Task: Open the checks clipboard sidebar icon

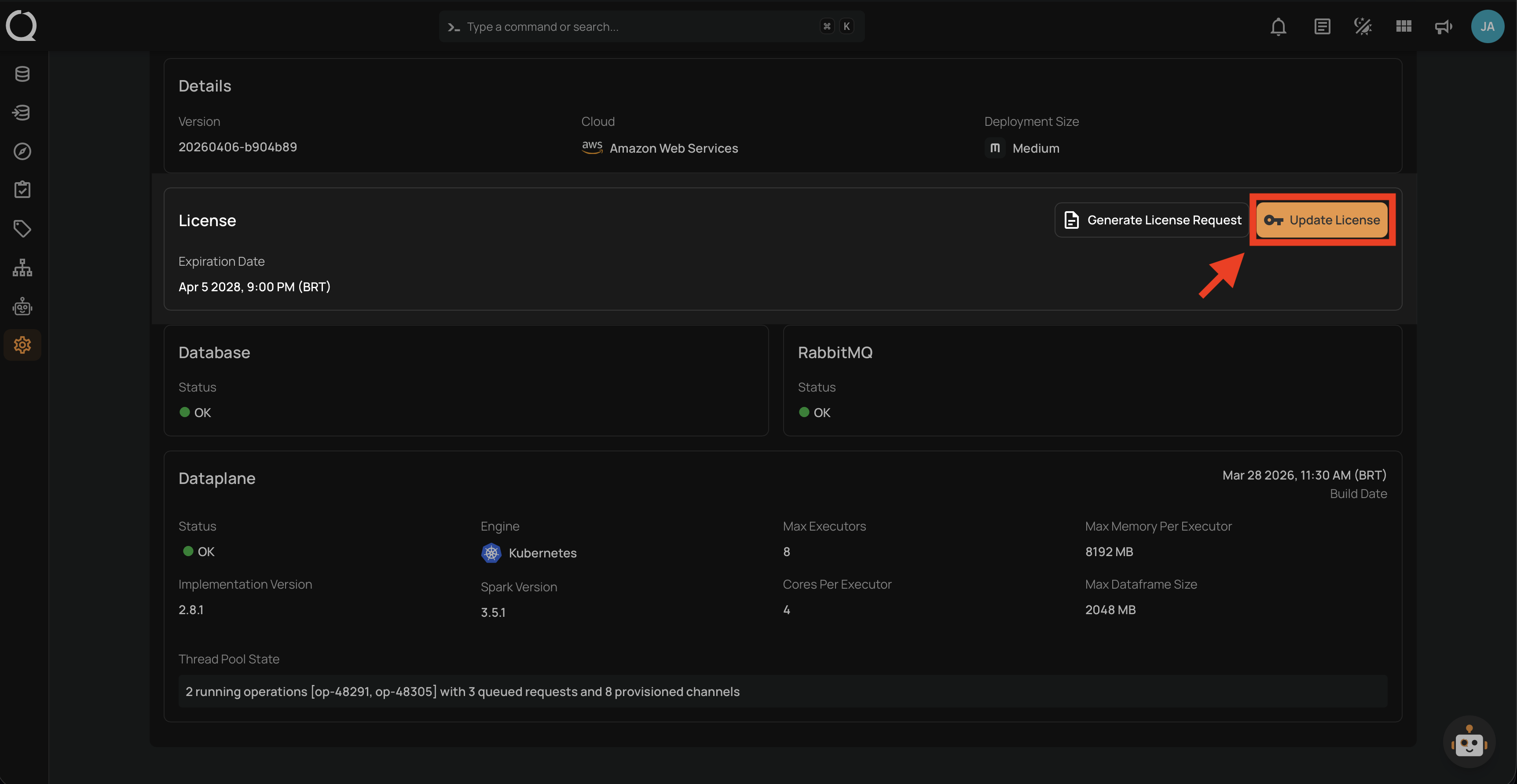Action: [22, 190]
